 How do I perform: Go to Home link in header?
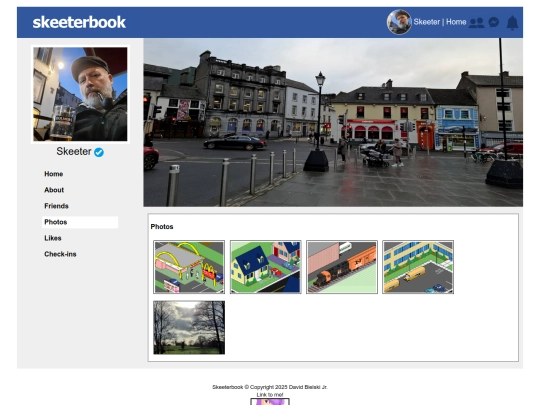(456, 22)
